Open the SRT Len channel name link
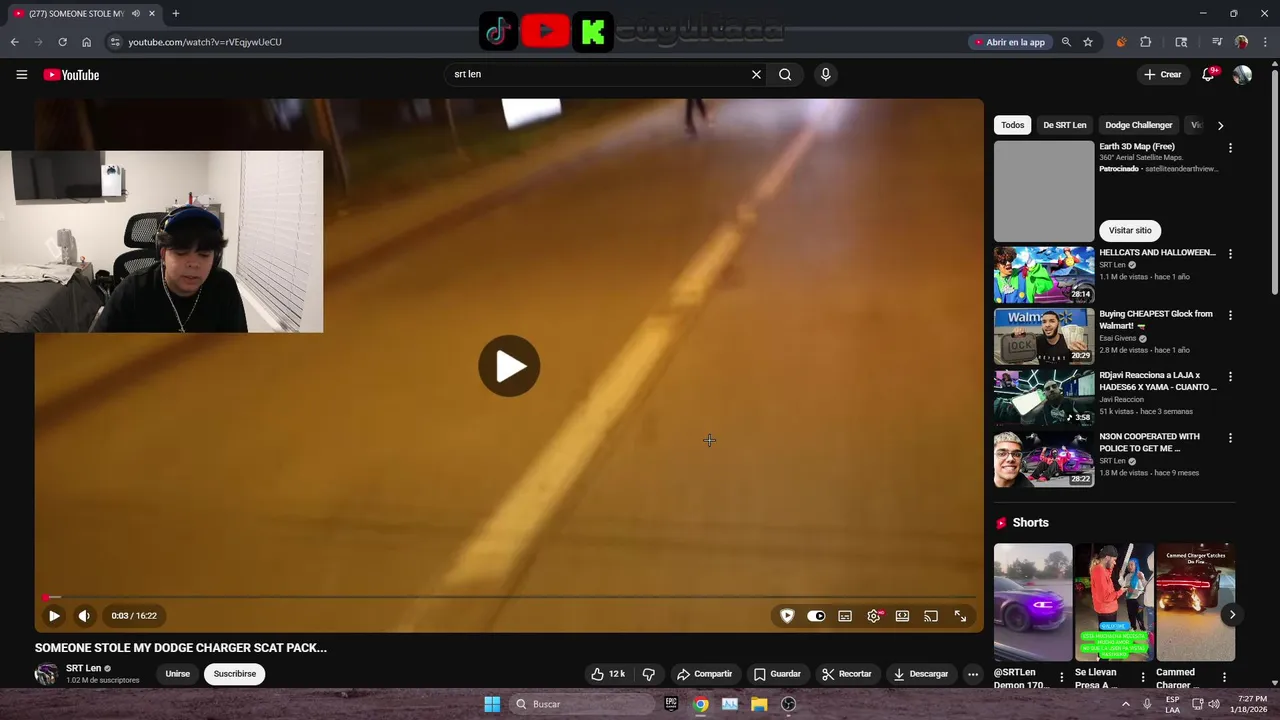This screenshot has width=1280, height=720. 83,668
